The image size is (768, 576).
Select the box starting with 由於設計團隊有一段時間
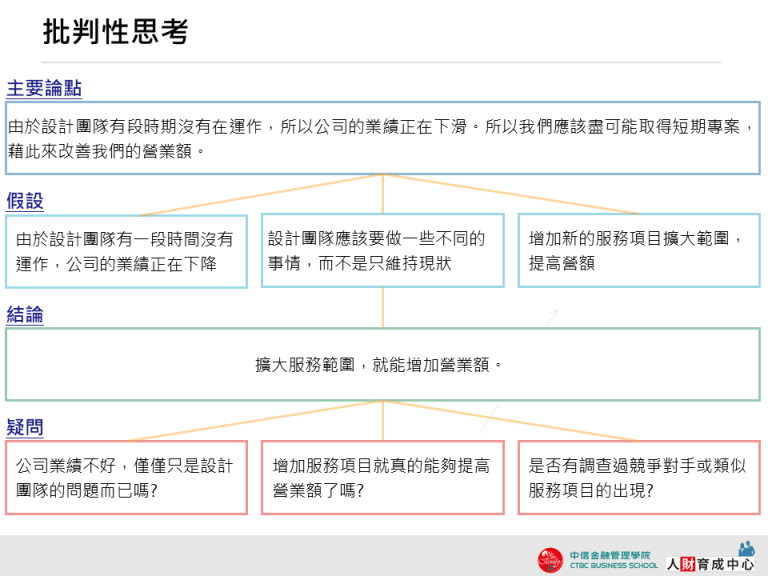(x=126, y=251)
